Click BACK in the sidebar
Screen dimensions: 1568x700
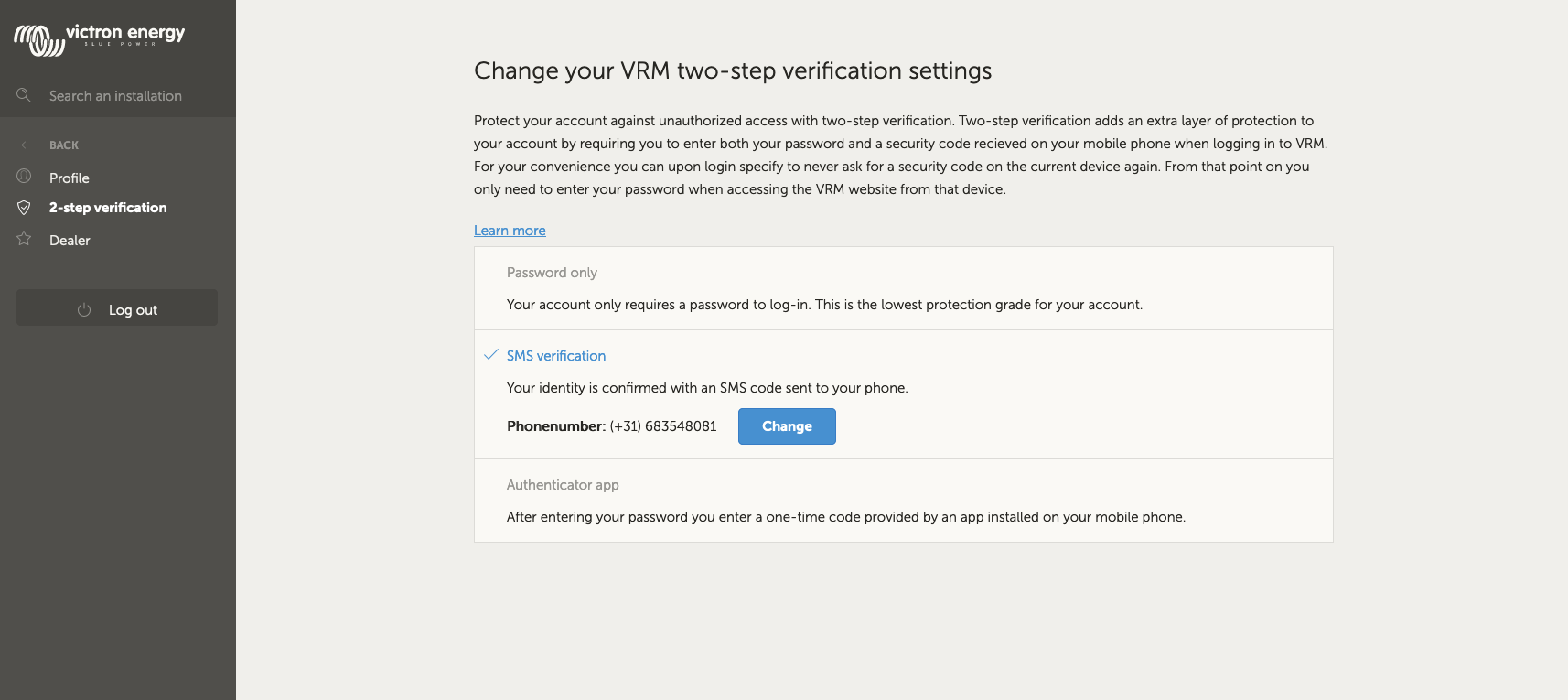(x=64, y=145)
